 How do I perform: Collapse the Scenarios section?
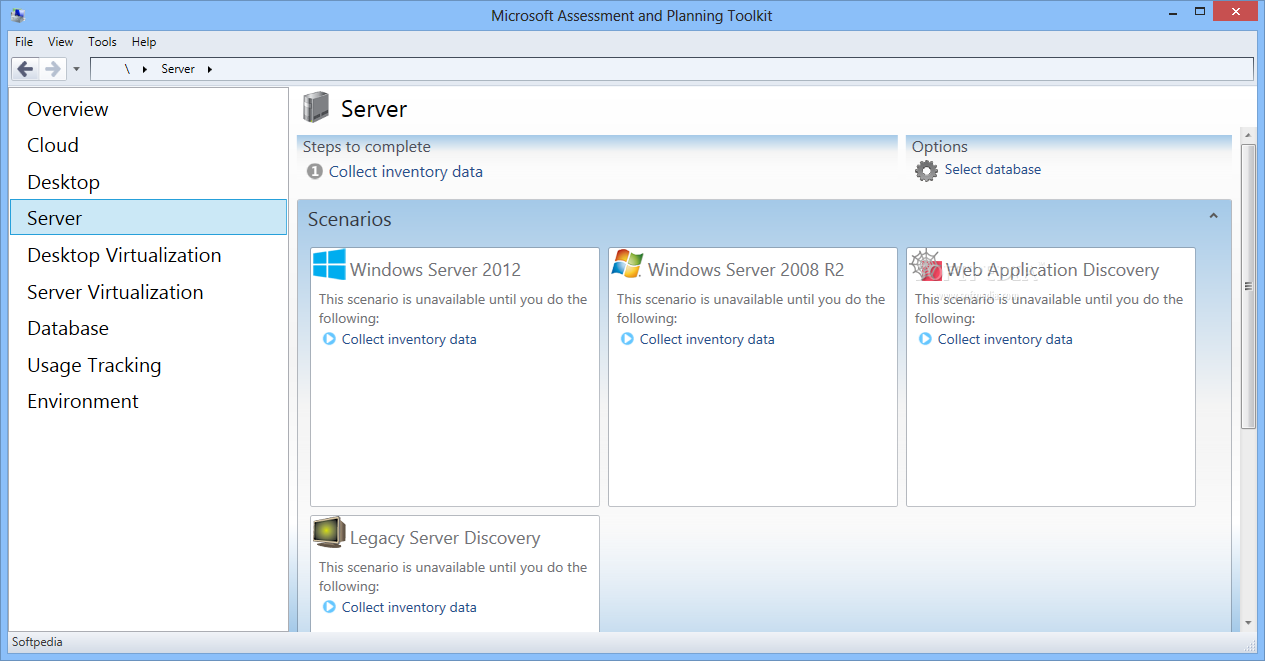tap(1213, 216)
